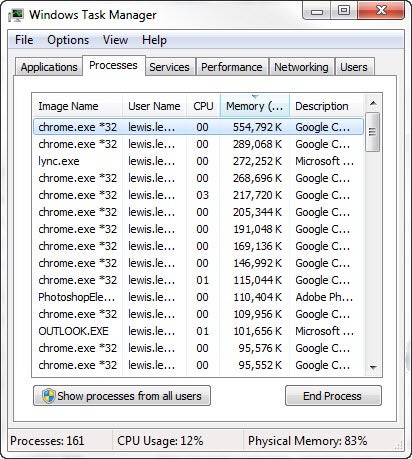Click the End Process button
The image size is (412, 459).
point(333,396)
